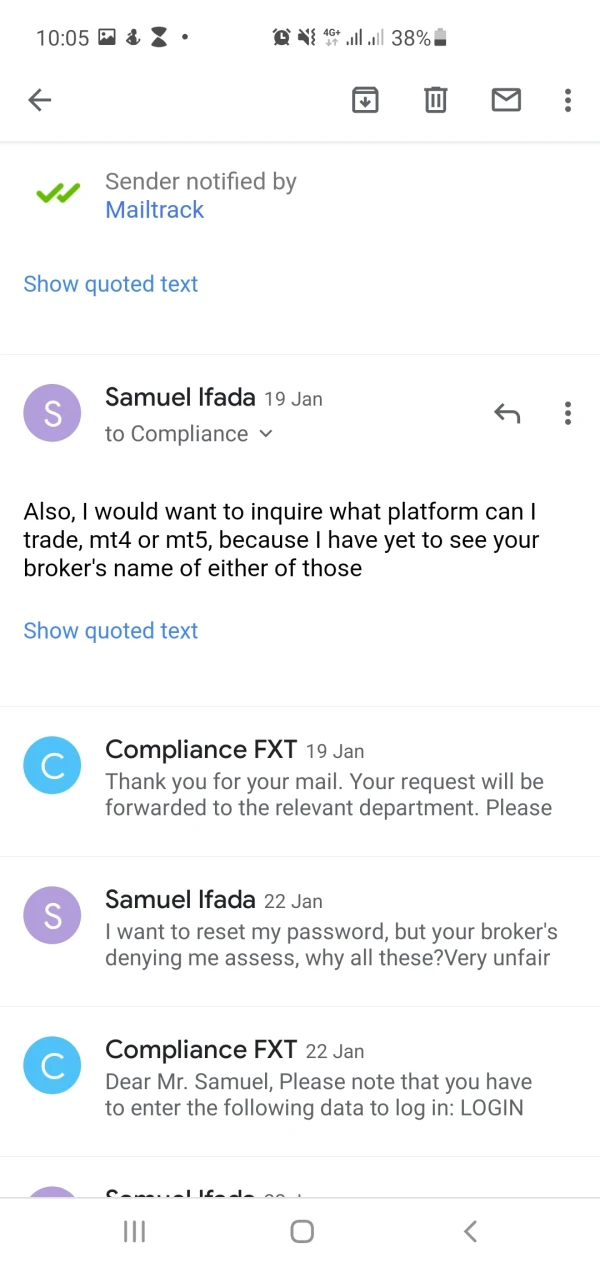Screen dimensions: 600x1267
Task: Reply to Samuel Ifada's 19 Jan message
Action: [507, 413]
